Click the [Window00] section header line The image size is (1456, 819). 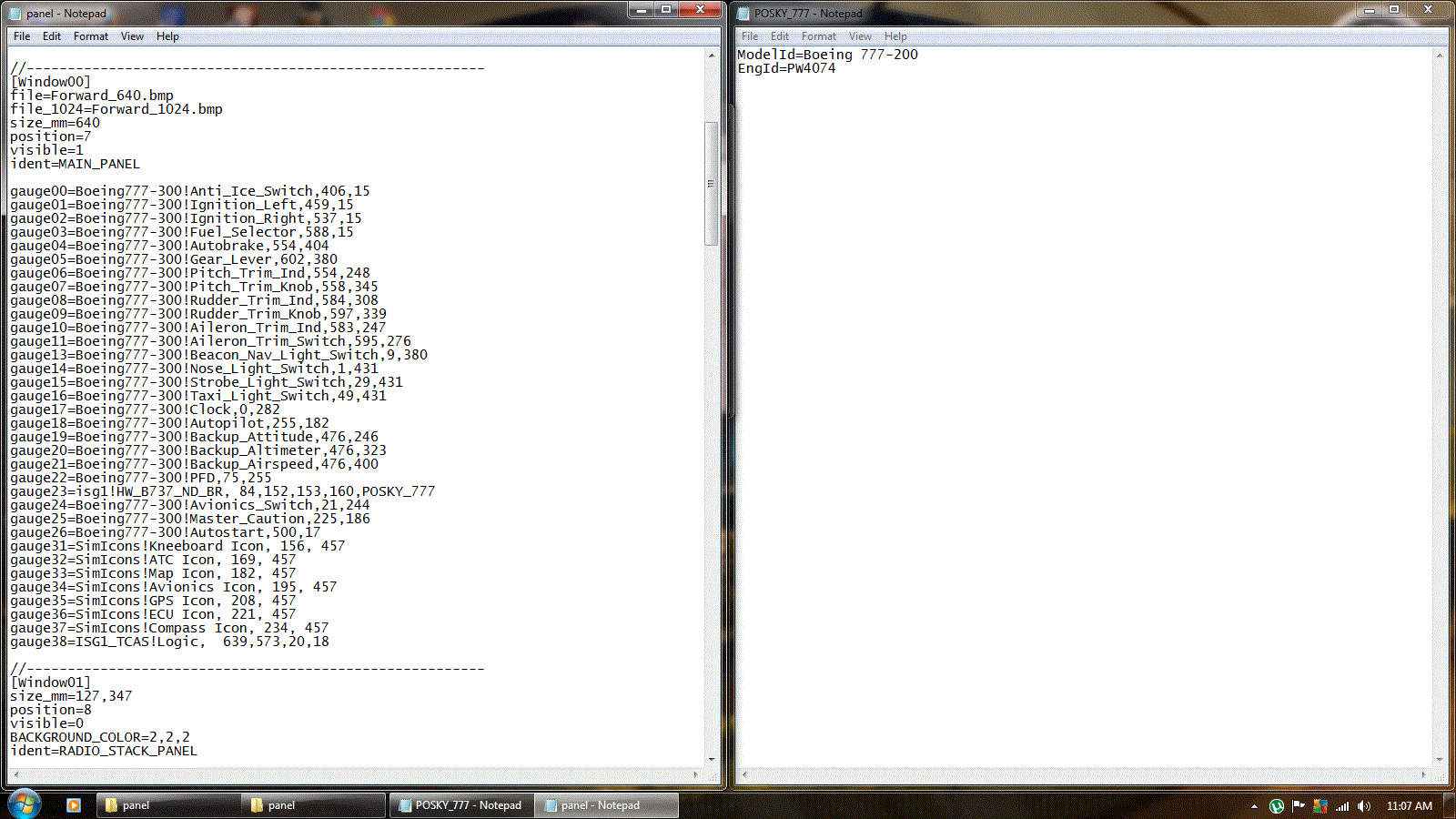(50, 82)
